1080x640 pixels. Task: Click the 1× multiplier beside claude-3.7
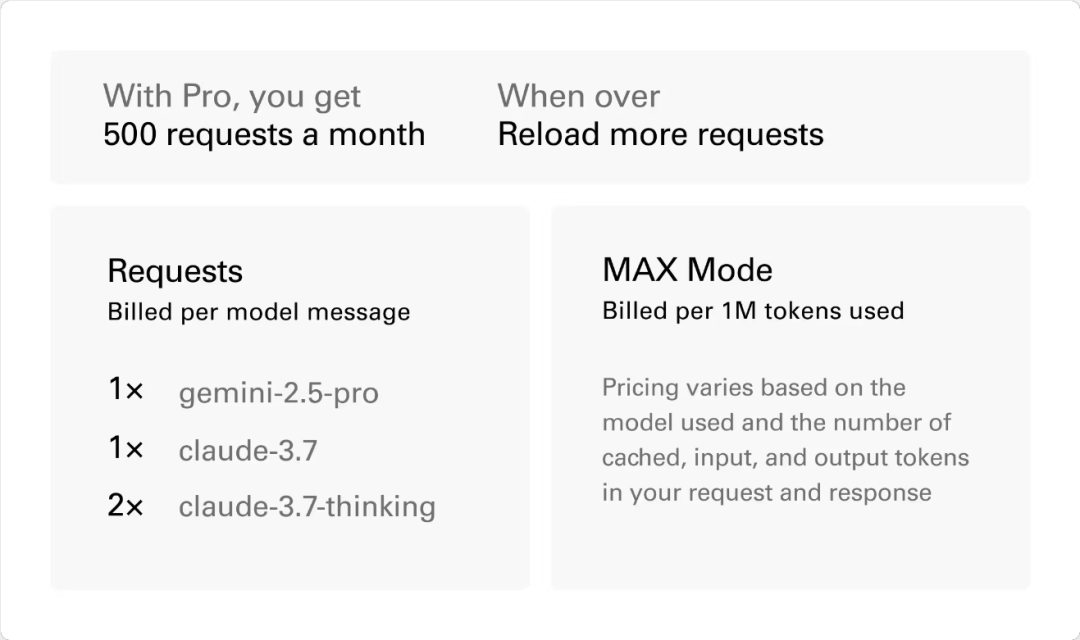126,449
